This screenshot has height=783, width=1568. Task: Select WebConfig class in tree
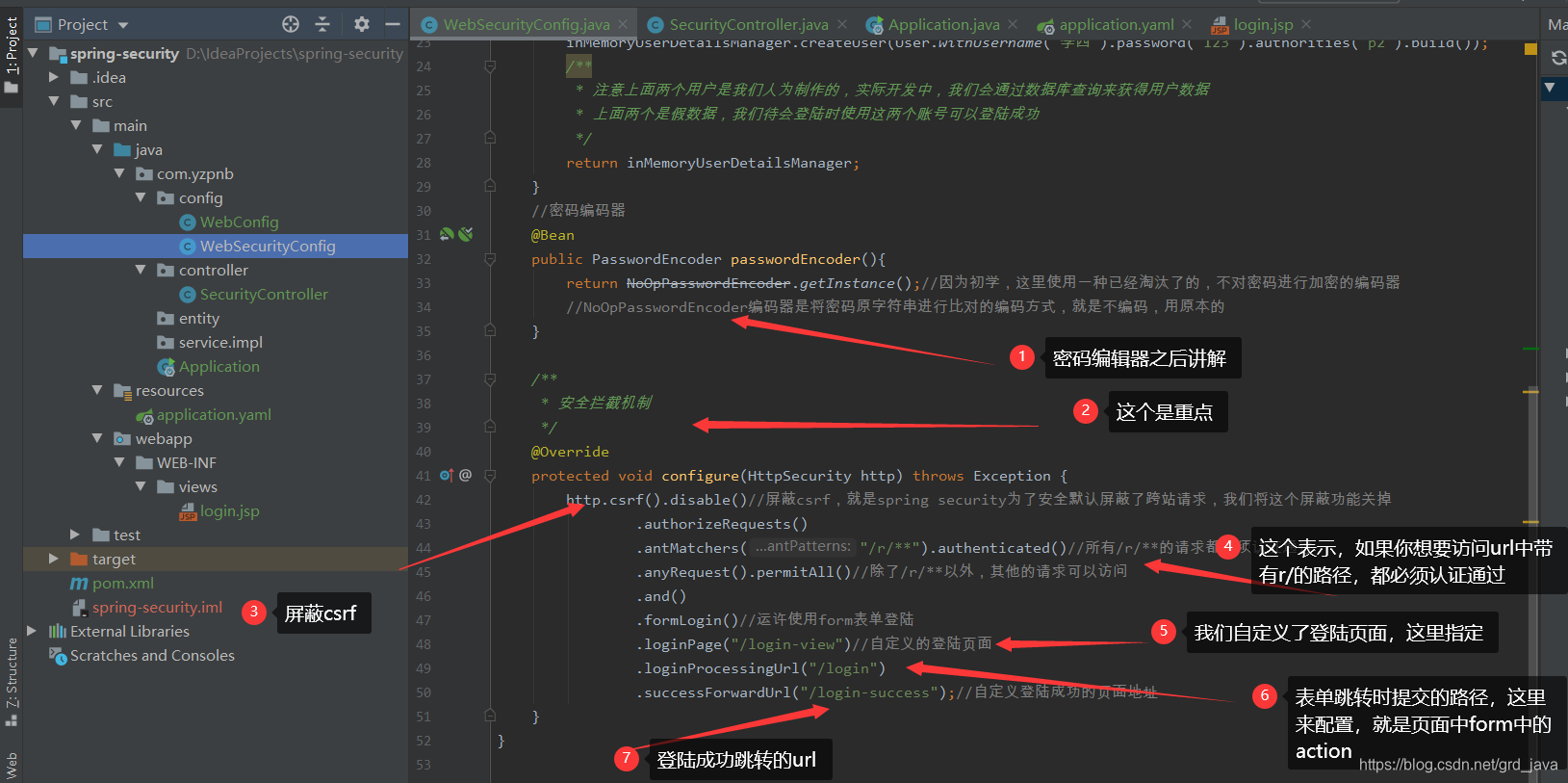239,222
